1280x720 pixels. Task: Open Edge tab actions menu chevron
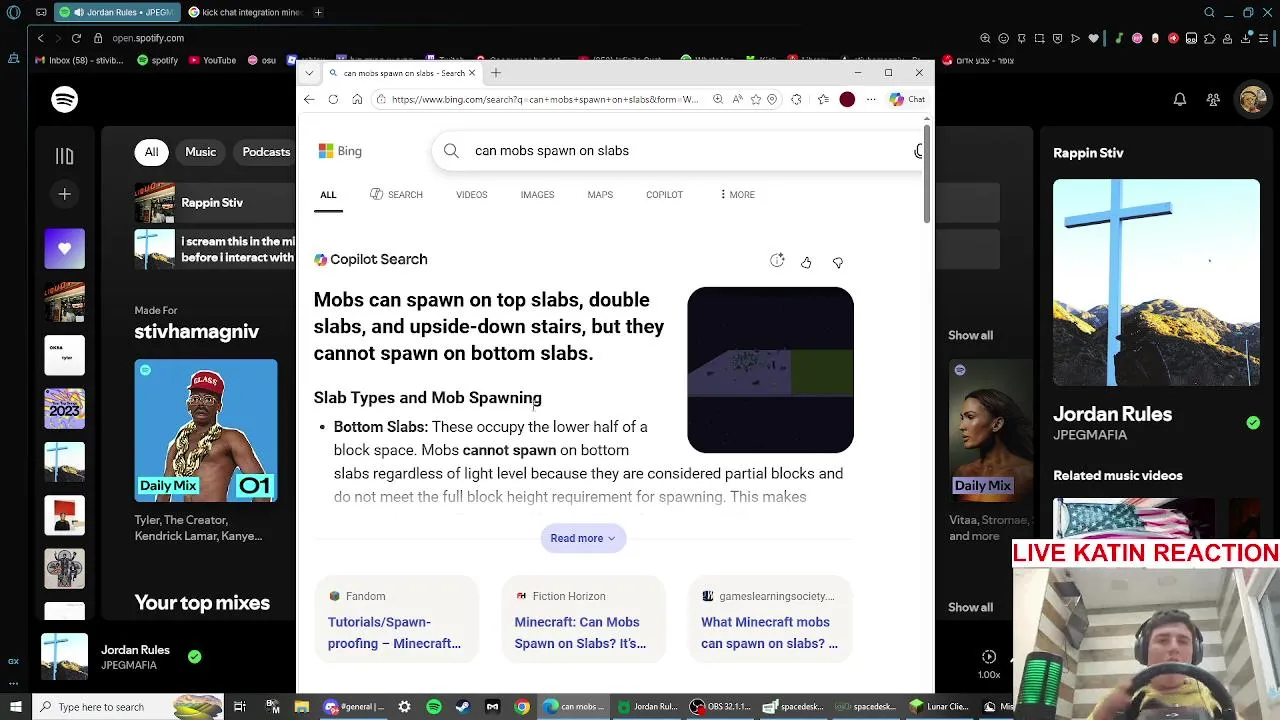[308, 72]
